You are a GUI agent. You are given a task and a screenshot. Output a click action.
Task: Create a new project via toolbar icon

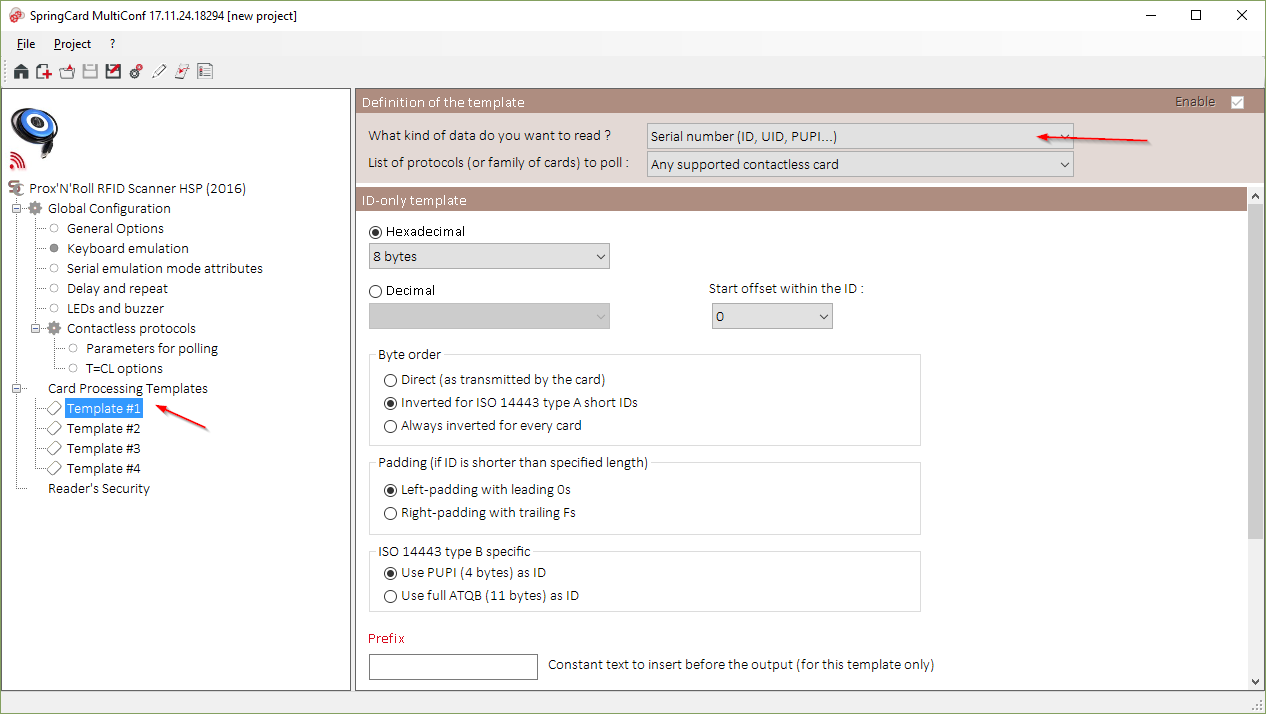(44, 71)
